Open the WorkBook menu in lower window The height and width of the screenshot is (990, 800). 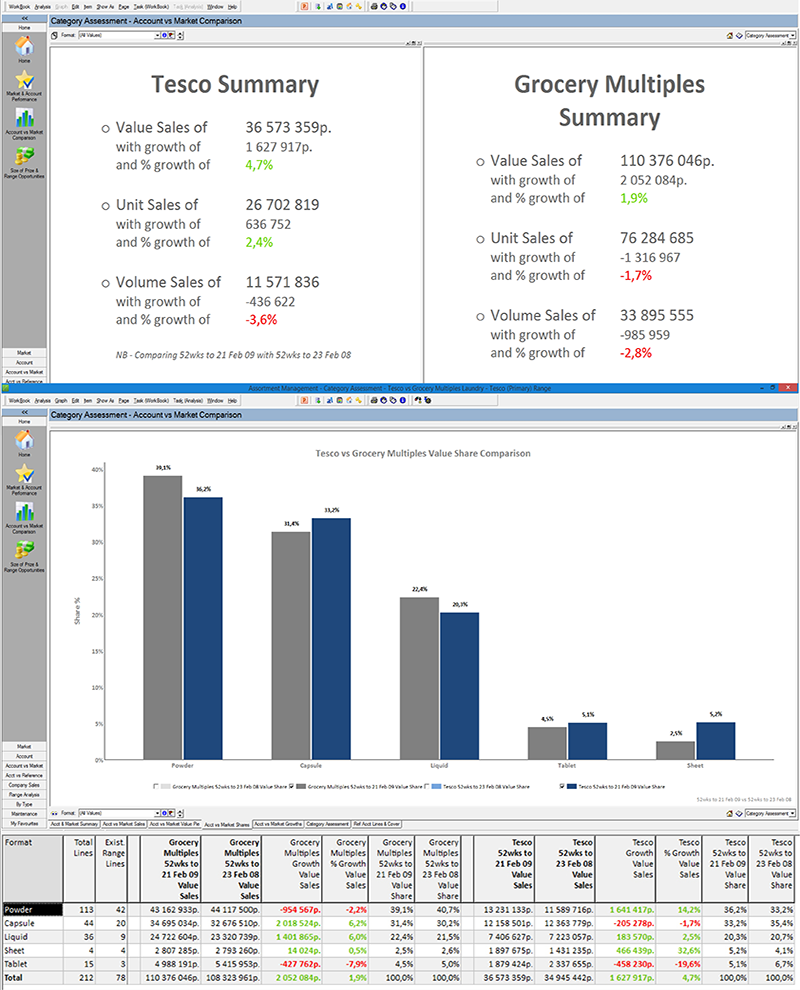[x=20, y=401]
